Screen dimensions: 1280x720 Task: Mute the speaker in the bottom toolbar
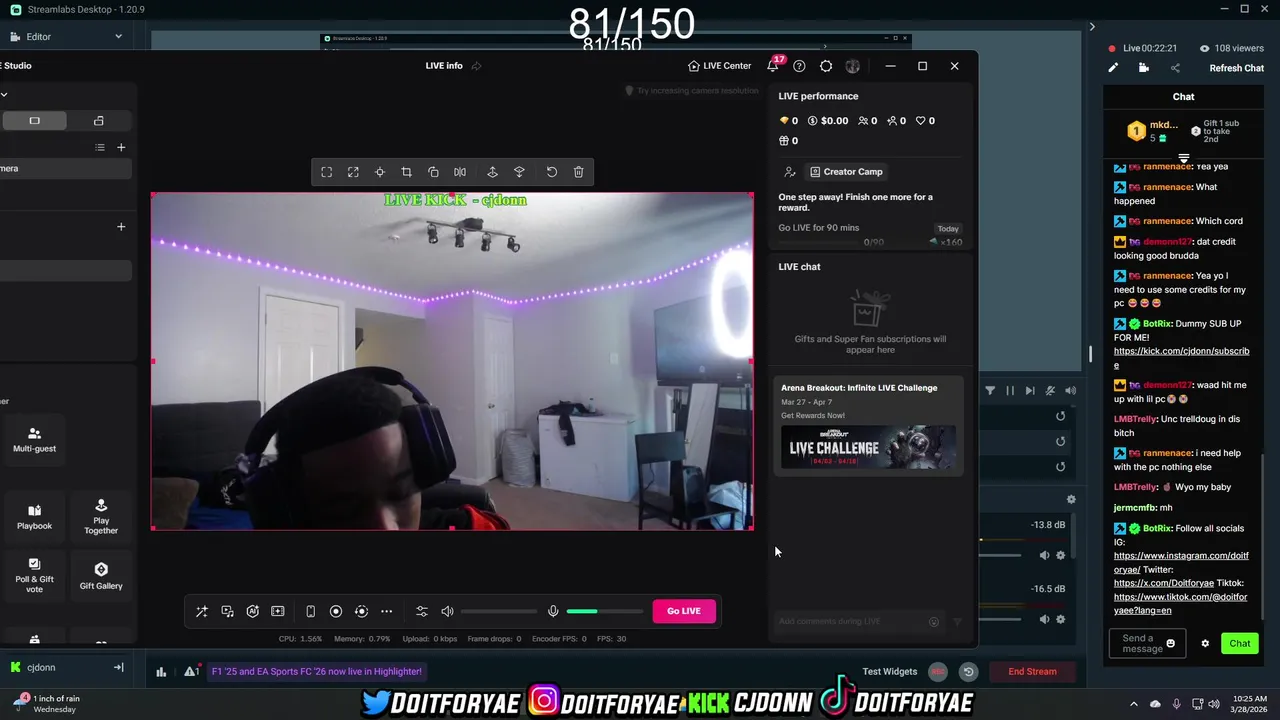coord(447,611)
